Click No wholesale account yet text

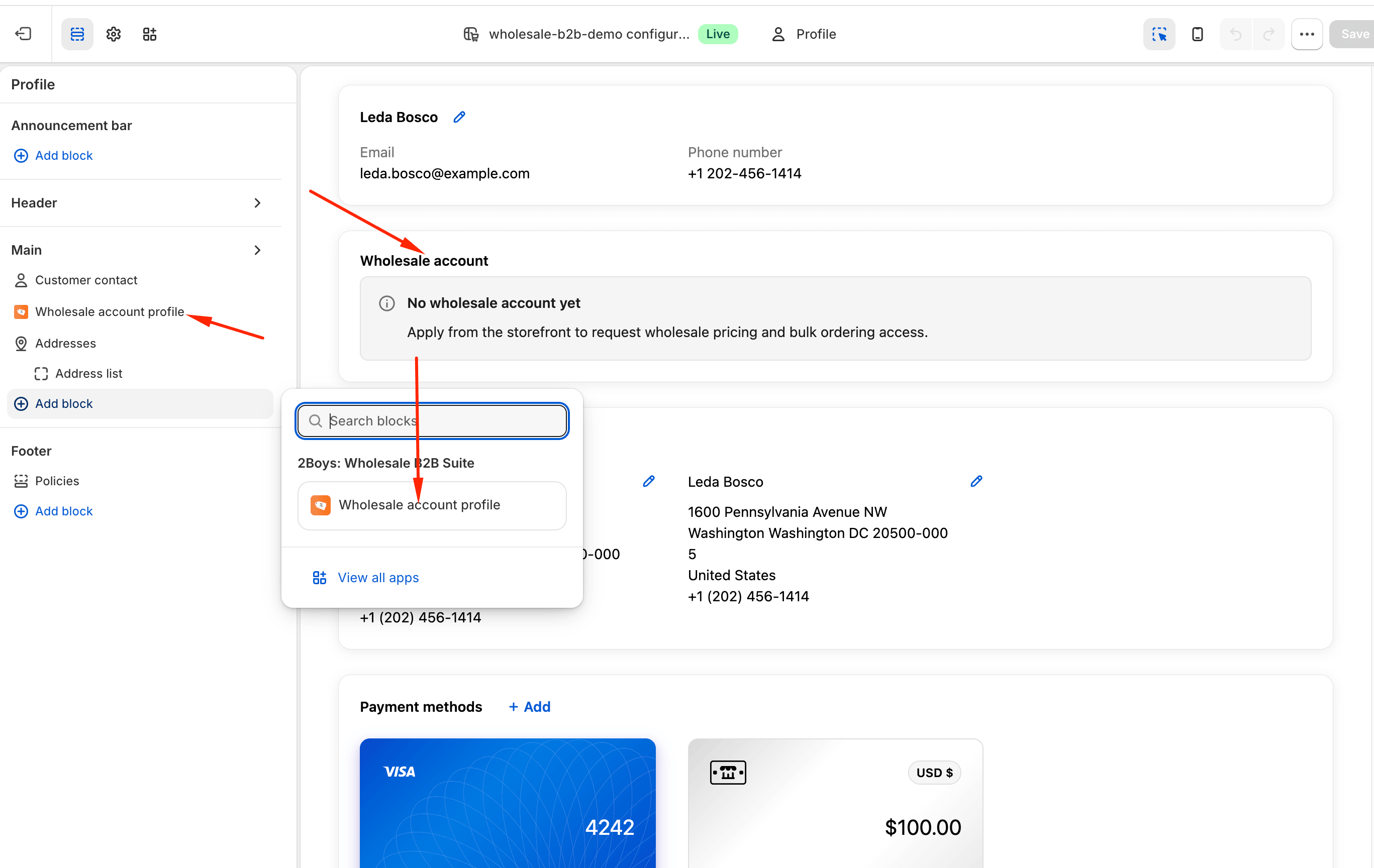click(493, 303)
